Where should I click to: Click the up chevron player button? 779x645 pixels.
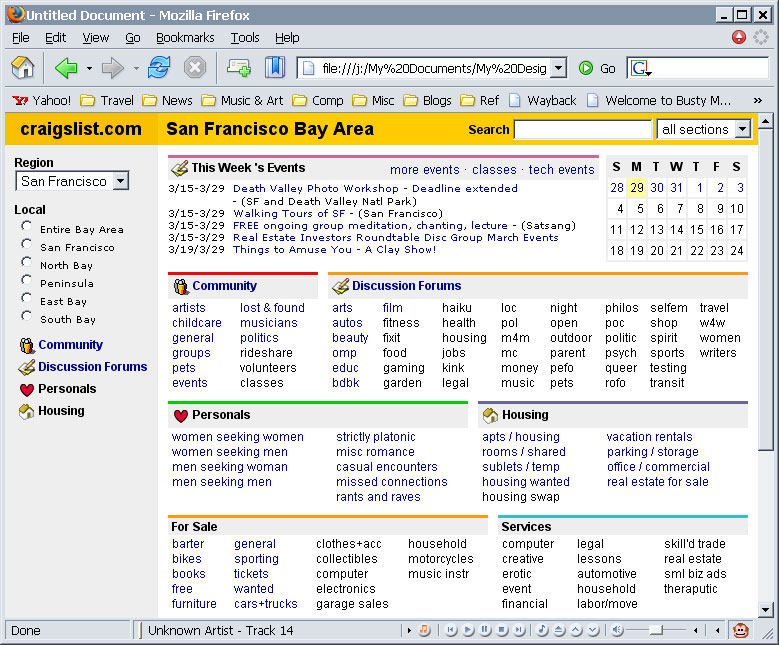pos(576,630)
